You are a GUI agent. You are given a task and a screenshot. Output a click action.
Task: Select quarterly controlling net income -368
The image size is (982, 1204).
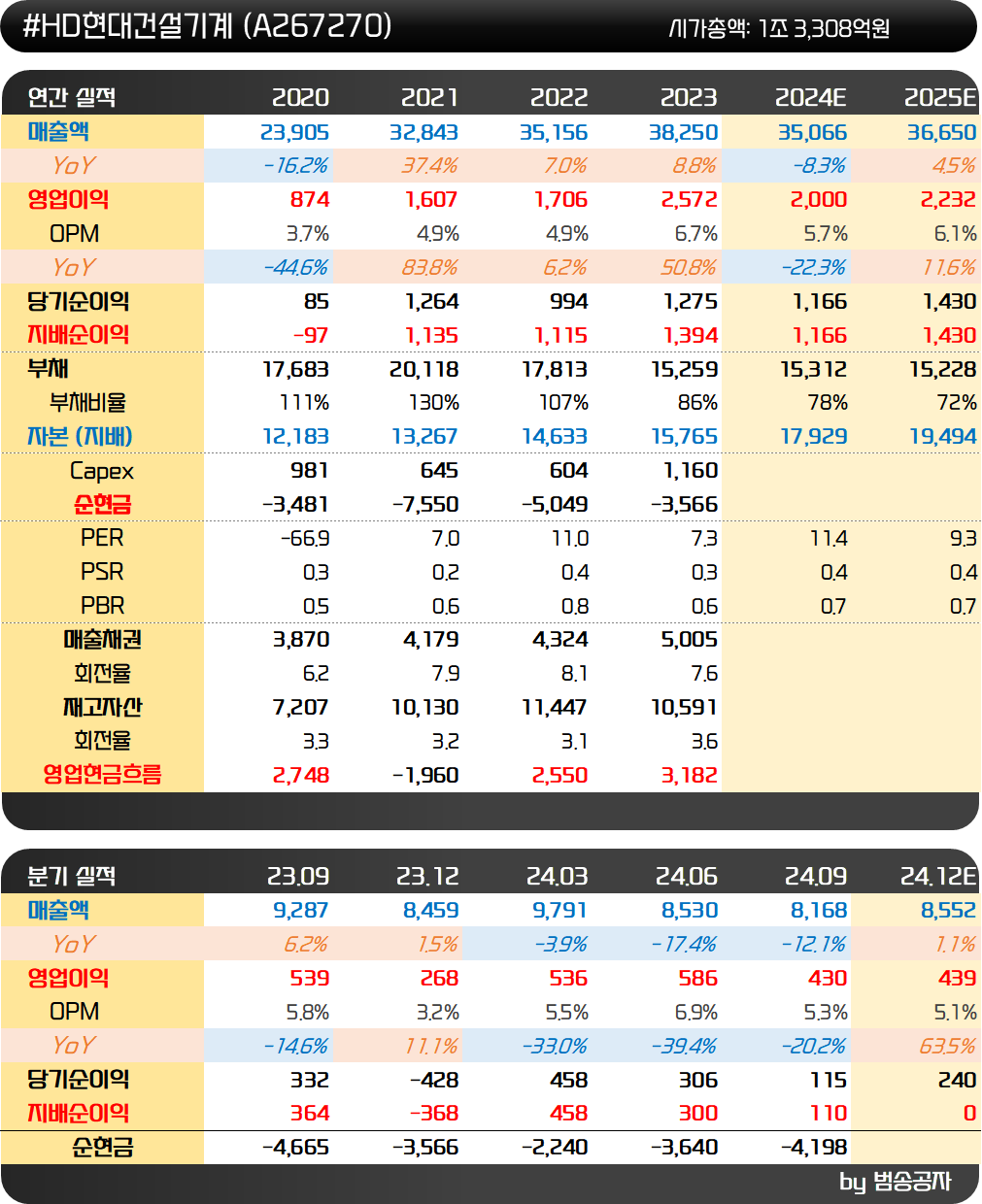[x=434, y=1114]
